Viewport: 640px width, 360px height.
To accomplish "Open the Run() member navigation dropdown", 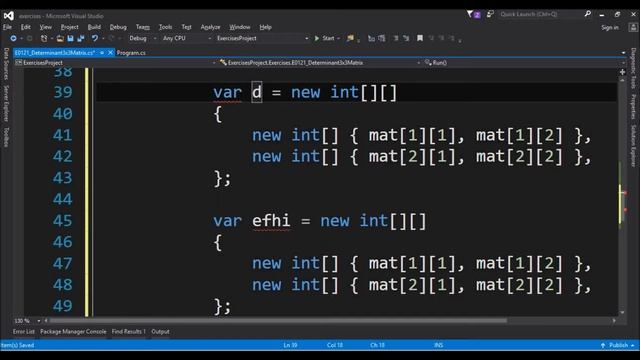I will [x=525, y=63].
